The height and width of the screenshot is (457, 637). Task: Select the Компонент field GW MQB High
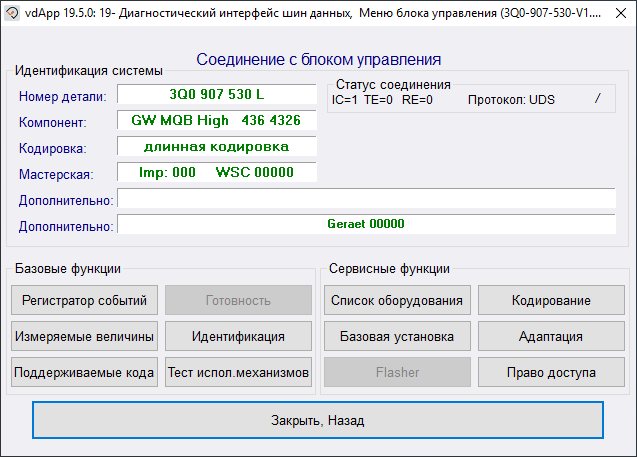point(217,120)
